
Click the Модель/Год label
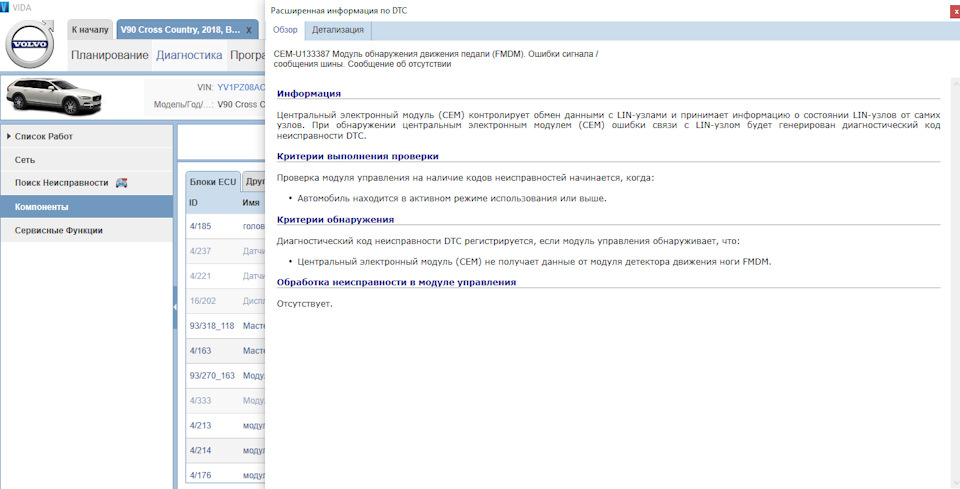[x=183, y=104]
